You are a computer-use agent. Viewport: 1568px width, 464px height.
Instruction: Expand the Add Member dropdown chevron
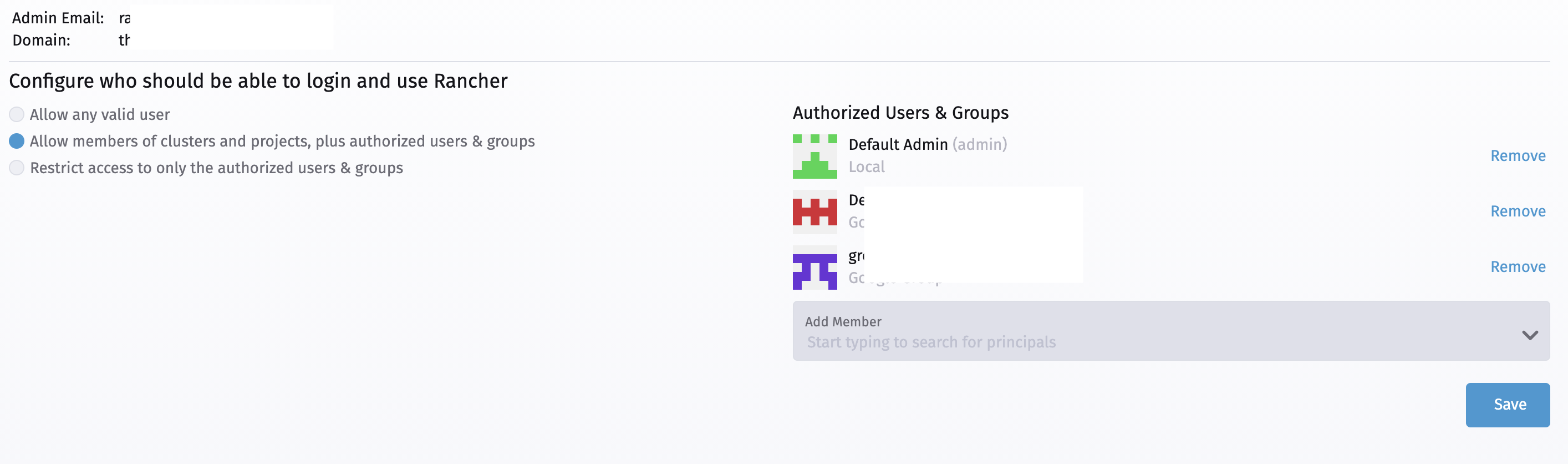[x=1530, y=335]
